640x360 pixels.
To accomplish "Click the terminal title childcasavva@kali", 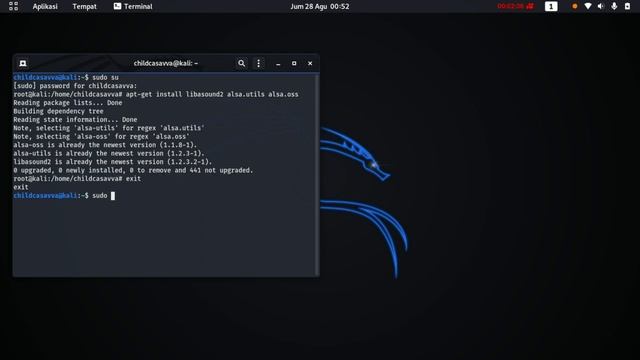I will [166, 63].
